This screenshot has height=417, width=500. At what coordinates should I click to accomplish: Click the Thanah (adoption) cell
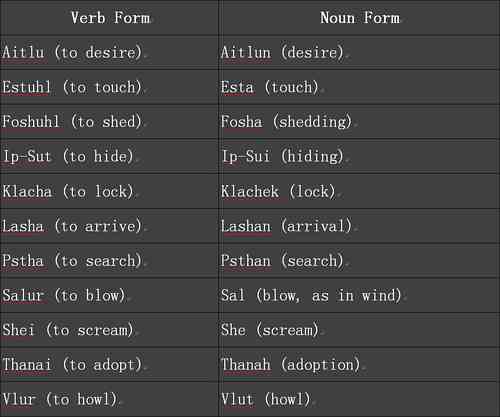[359, 365]
